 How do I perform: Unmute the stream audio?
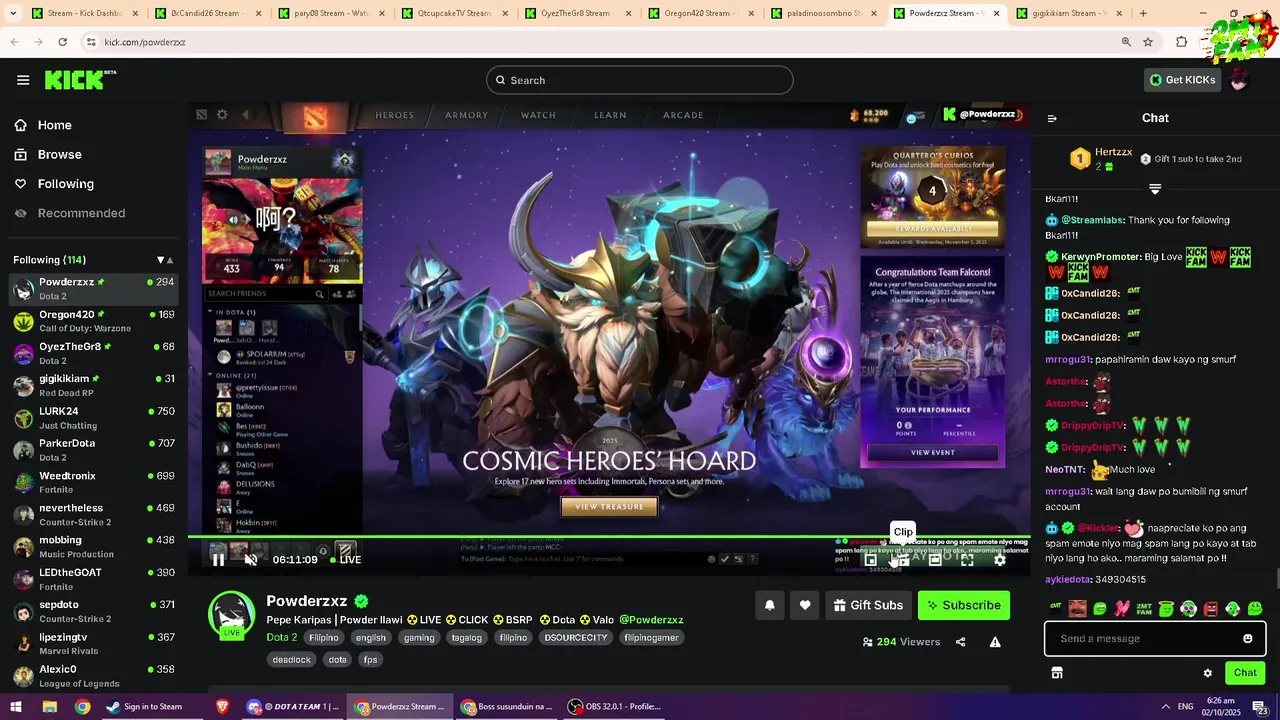(251, 559)
